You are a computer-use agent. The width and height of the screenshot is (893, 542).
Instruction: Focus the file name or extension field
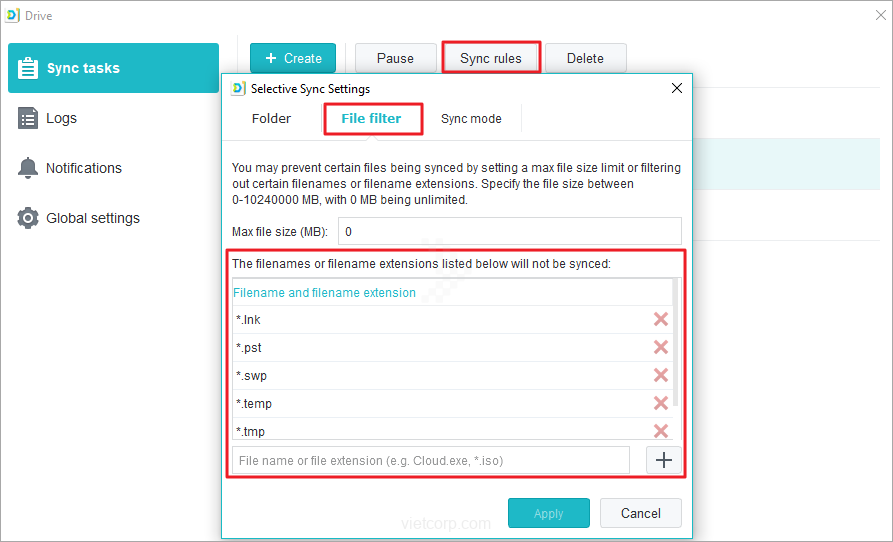431,460
